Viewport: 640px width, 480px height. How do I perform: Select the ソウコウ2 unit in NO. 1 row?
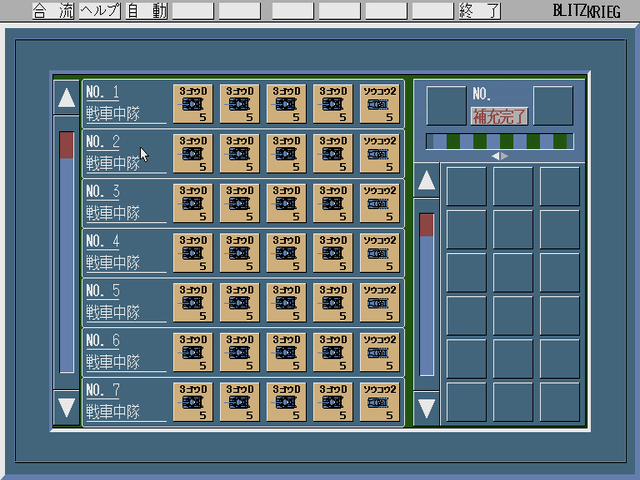click(x=380, y=104)
